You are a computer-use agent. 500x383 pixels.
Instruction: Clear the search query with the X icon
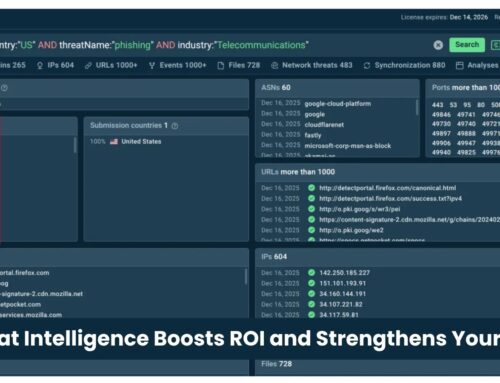tap(438, 45)
